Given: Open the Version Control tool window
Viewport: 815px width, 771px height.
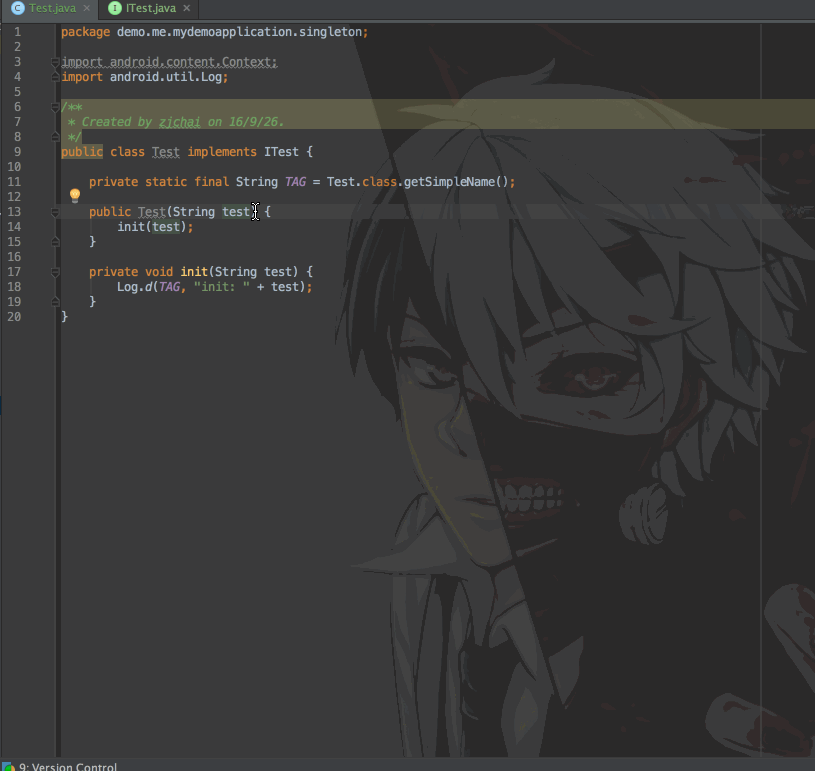Looking at the screenshot, I should 68,766.
